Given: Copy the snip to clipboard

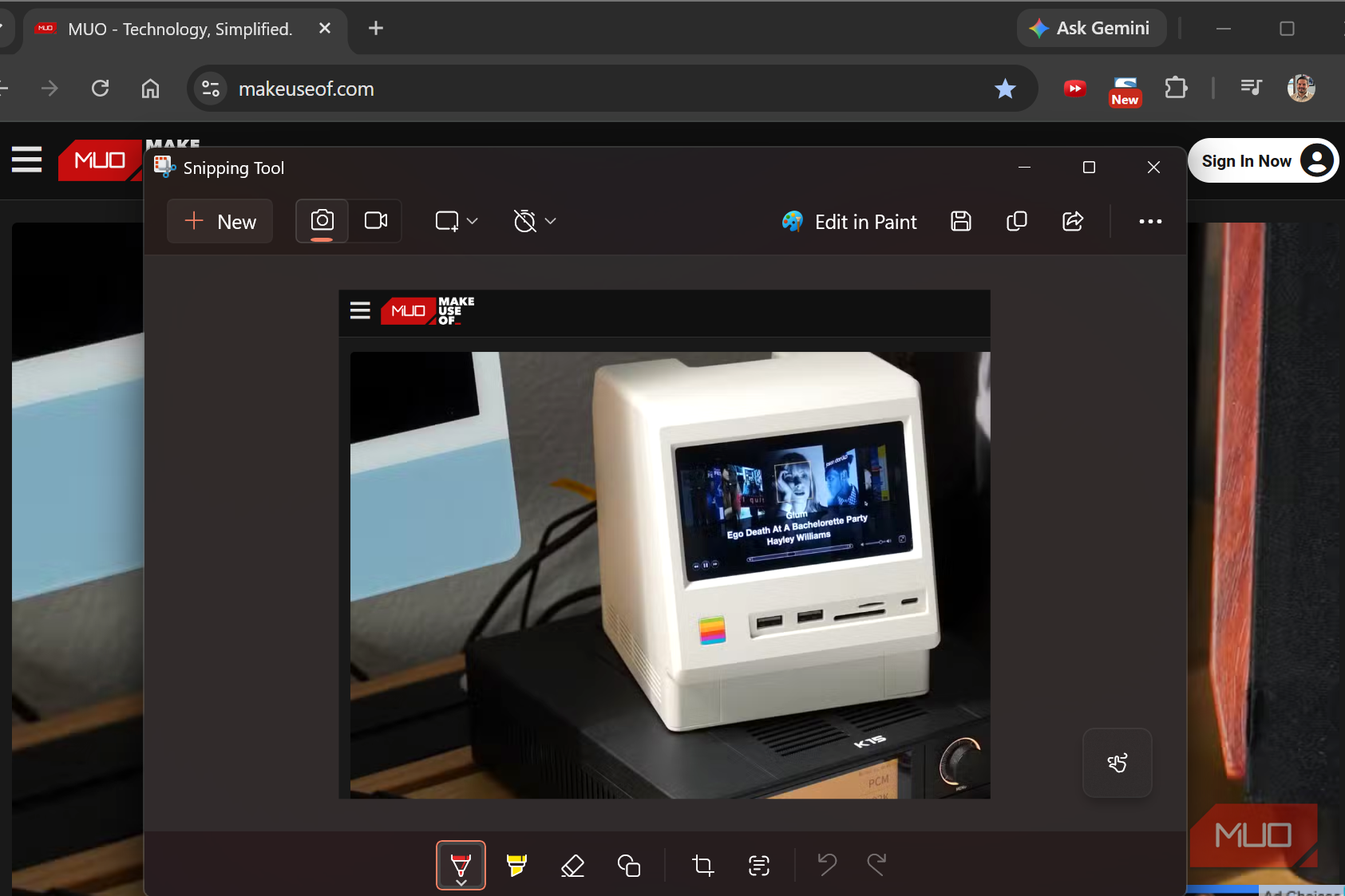Looking at the screenshot, I should [1016, 221].
